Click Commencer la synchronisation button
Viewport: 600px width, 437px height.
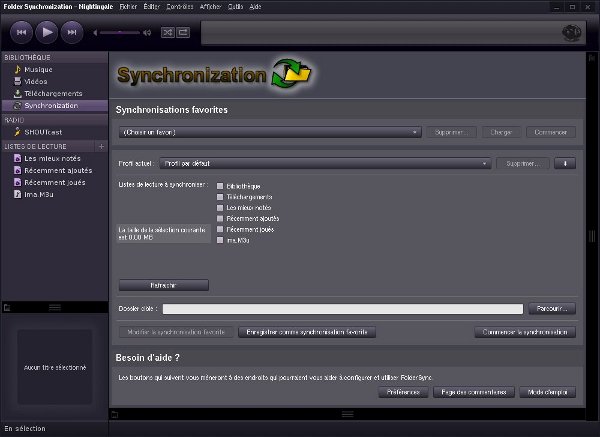(x=525, y=332)
